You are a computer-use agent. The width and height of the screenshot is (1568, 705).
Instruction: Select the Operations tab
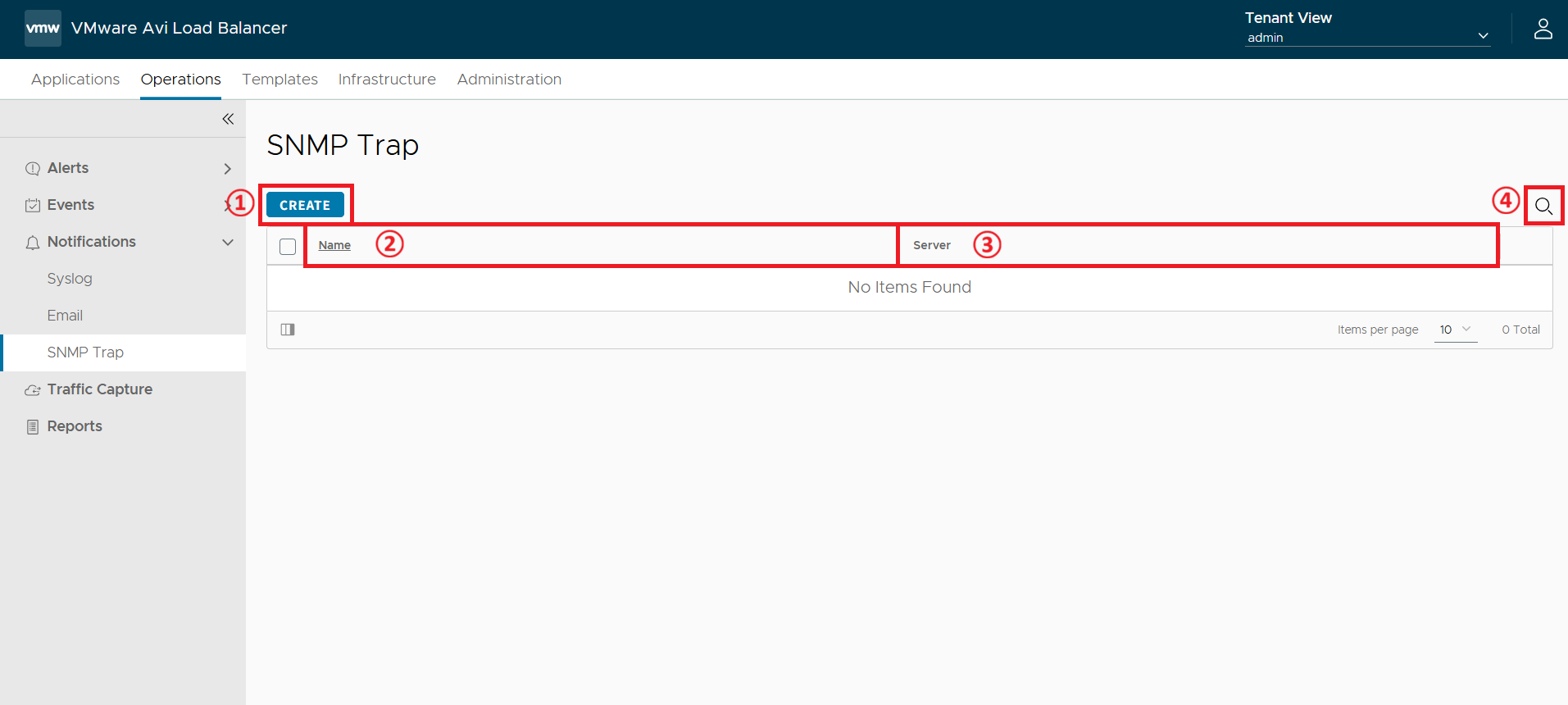coord(180,80)
